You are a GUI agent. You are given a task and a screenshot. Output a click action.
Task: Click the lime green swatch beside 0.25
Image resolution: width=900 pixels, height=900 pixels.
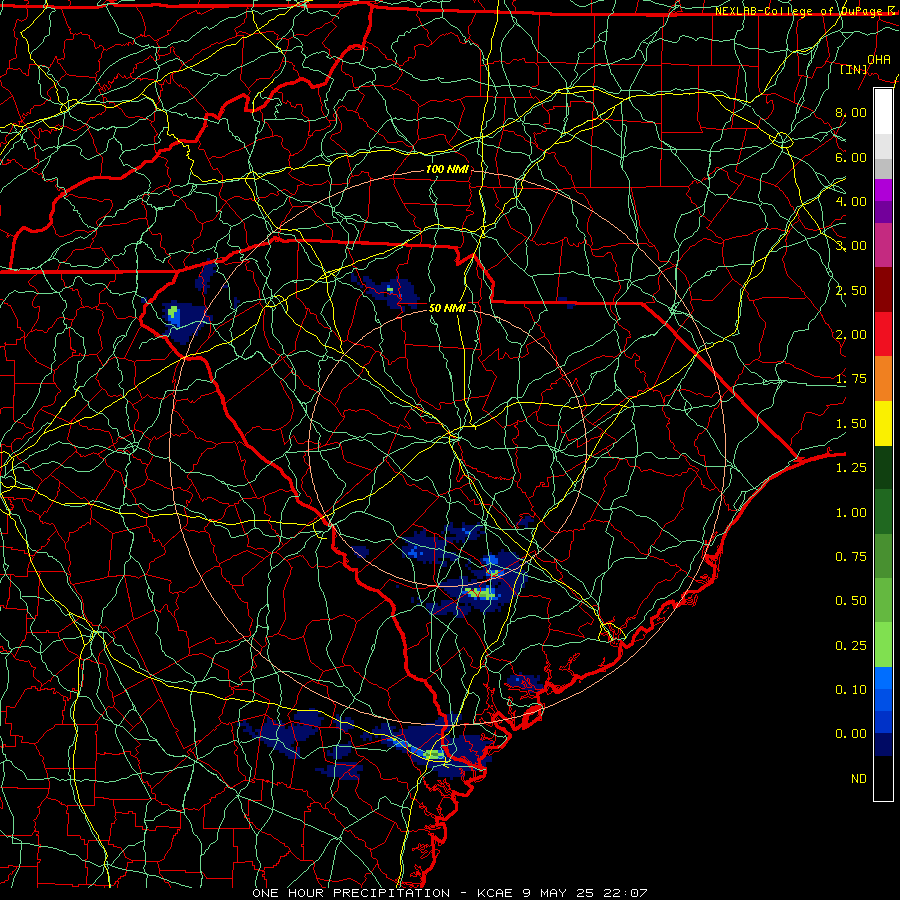[x=883, y=645]
